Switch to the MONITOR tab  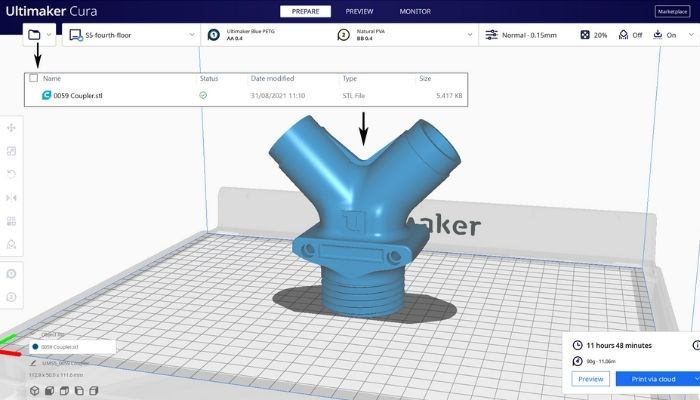pos(415,12)
